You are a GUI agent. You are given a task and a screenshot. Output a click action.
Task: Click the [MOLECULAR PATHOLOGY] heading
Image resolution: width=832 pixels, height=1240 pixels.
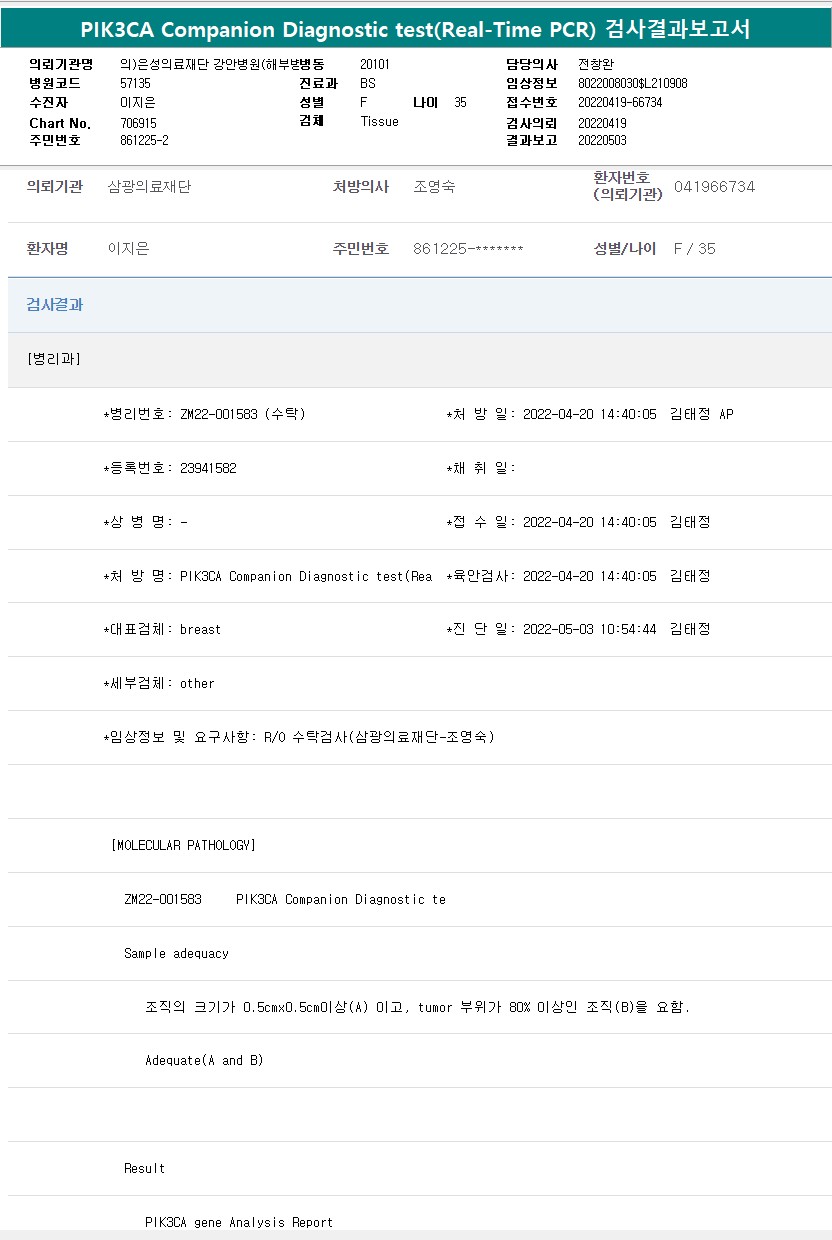[x=184, y=845]
